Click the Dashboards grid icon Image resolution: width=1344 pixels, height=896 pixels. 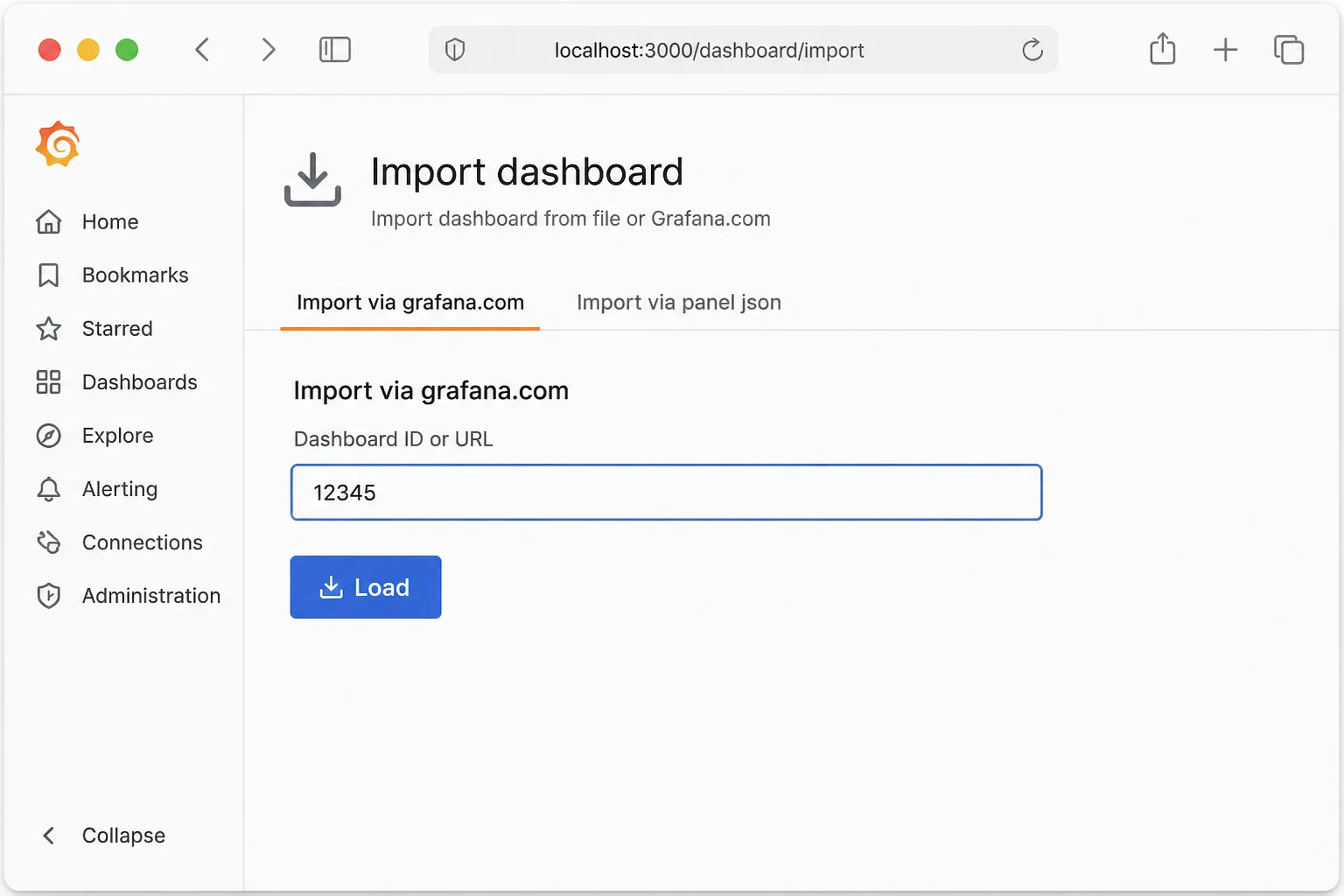pos(49,382)
